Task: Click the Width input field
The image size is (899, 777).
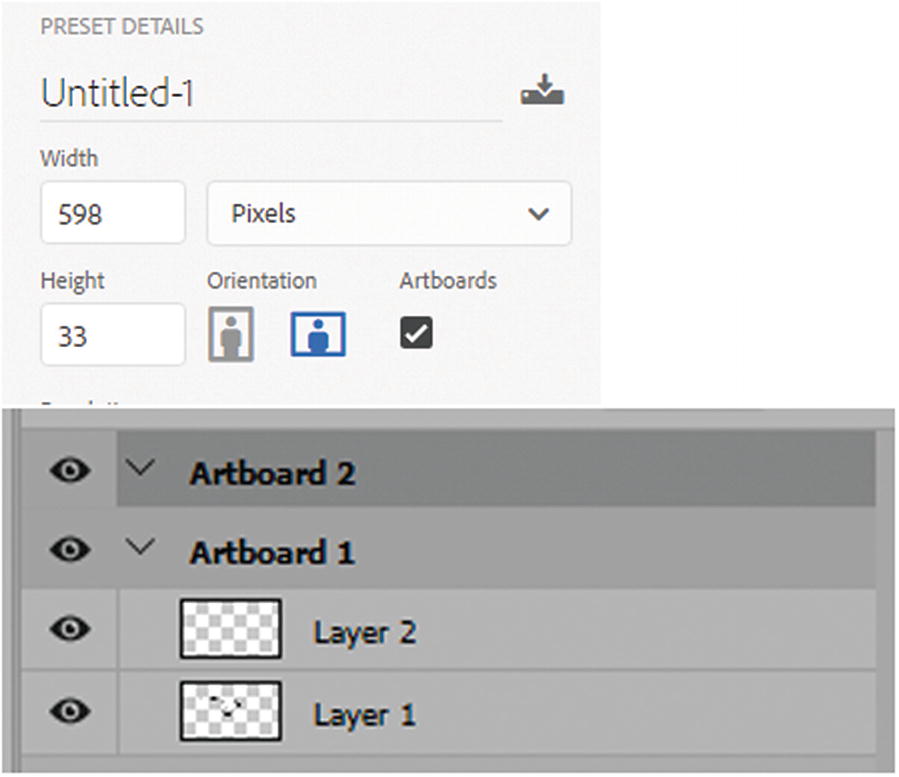Action: [112, 213]
